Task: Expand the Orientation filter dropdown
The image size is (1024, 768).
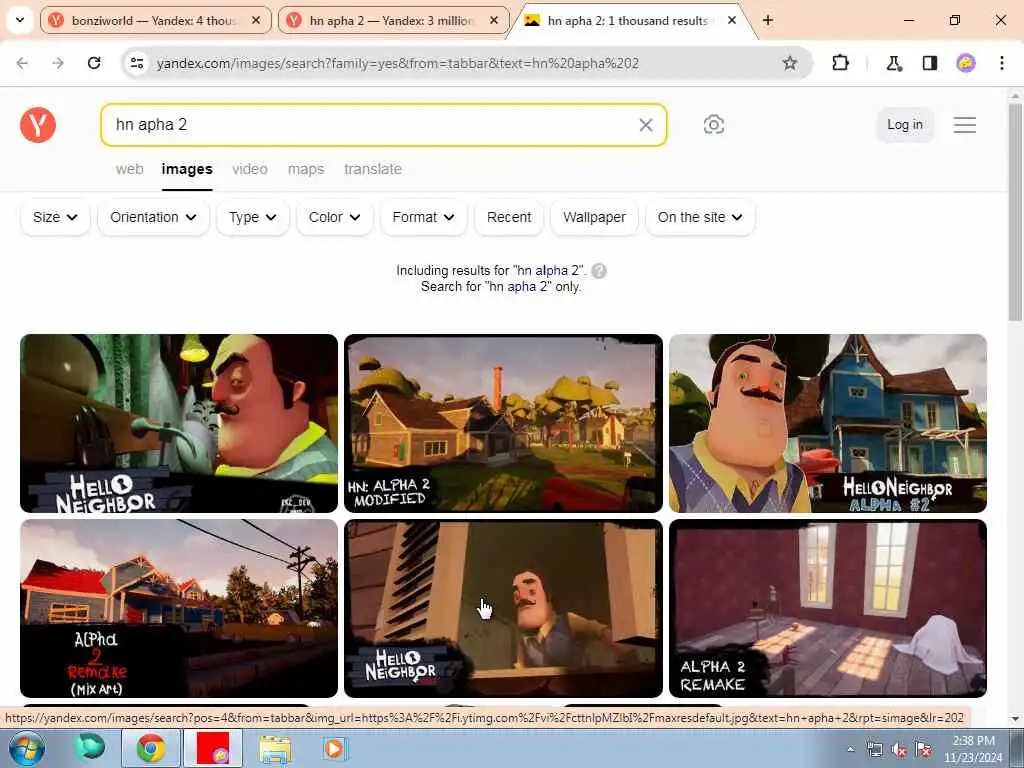Action: point(153,217)
